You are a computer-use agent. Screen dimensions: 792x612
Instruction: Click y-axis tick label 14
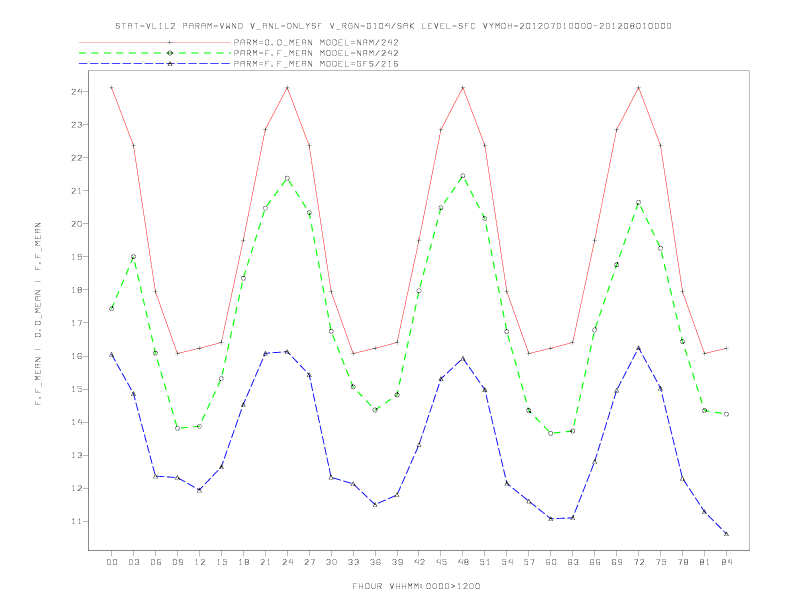tap(77, 422)
